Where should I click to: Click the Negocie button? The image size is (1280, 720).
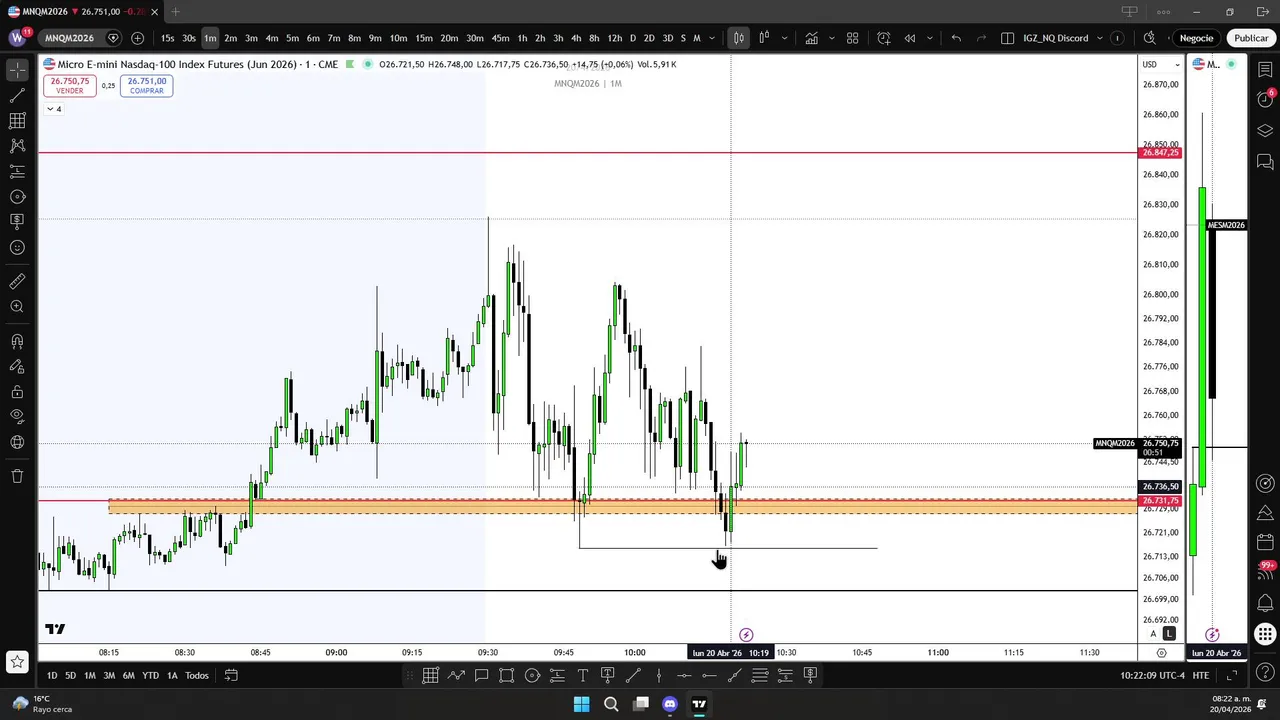pos(1196,38)
